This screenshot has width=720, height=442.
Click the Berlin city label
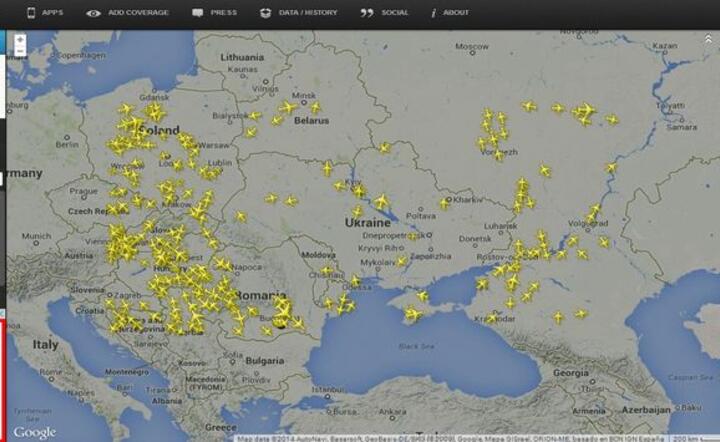(67, 145)
